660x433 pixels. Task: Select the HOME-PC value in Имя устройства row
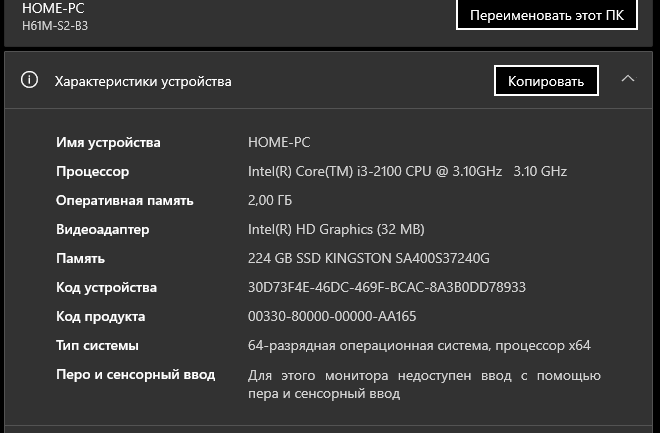tap(279, 142)
